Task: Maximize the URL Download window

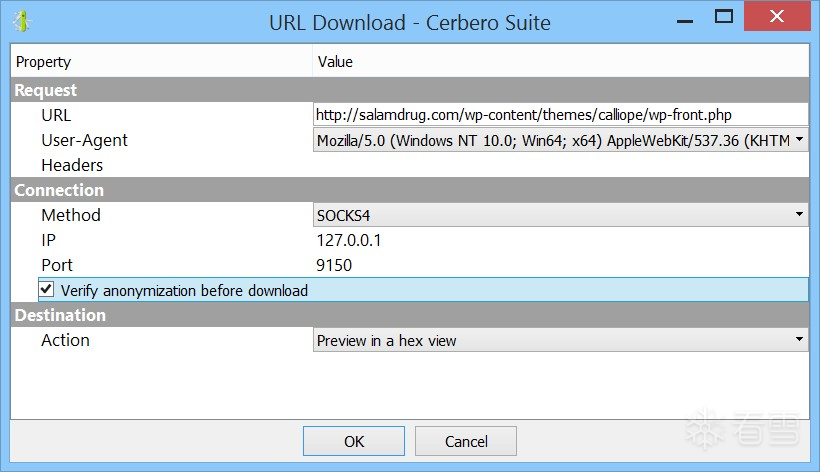Action: [x=725, y=16]
